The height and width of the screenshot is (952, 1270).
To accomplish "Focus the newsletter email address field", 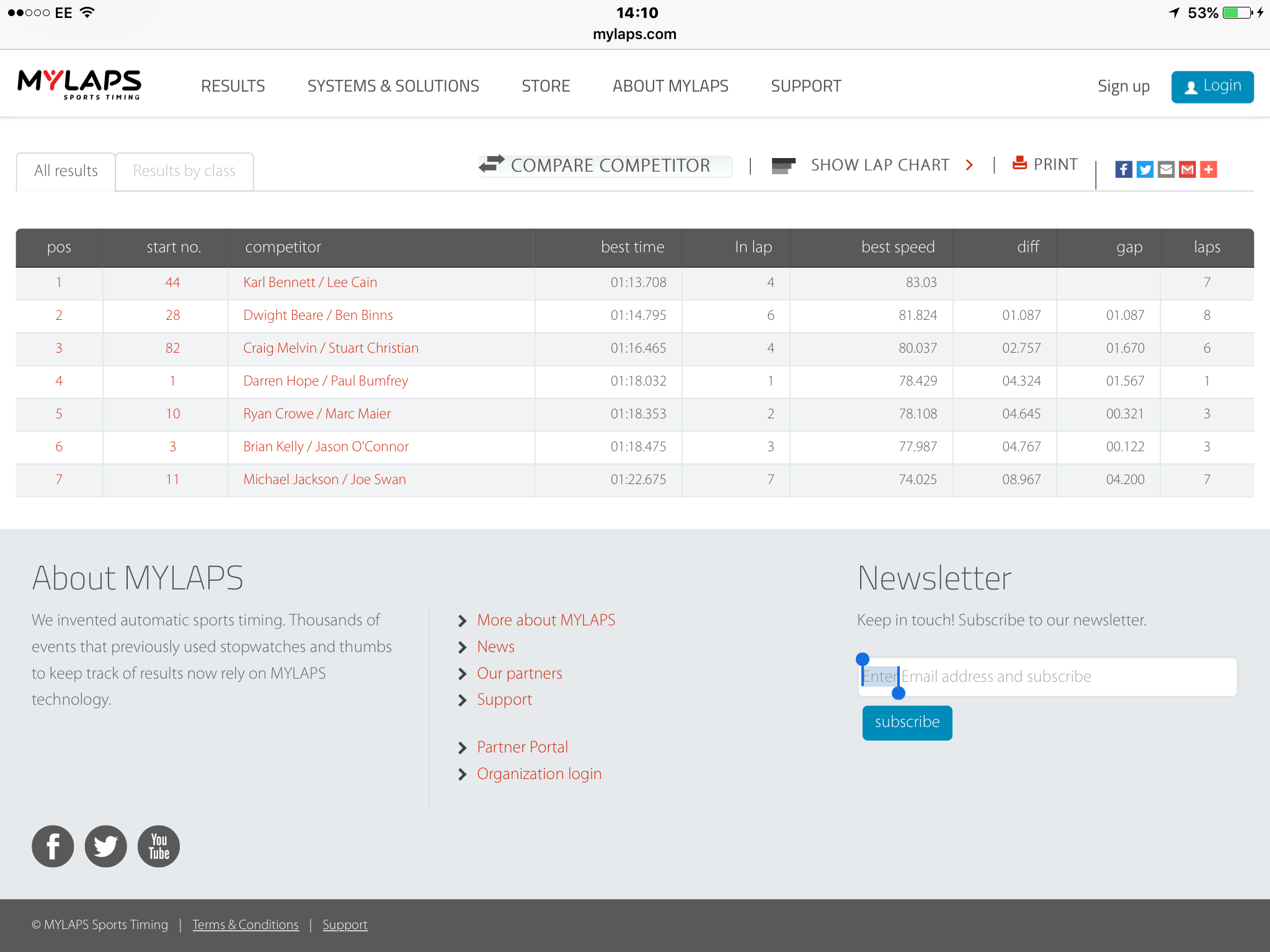I will pos(1047,677).
